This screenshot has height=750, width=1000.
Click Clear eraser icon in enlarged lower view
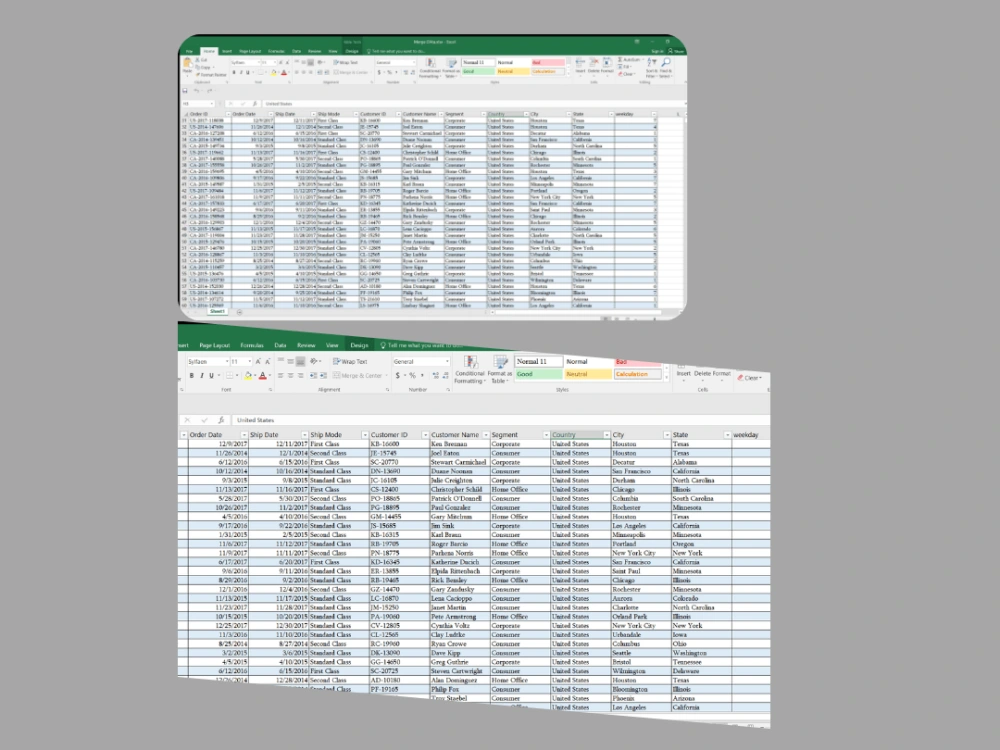pyautogui.click(x=740, y=378)
